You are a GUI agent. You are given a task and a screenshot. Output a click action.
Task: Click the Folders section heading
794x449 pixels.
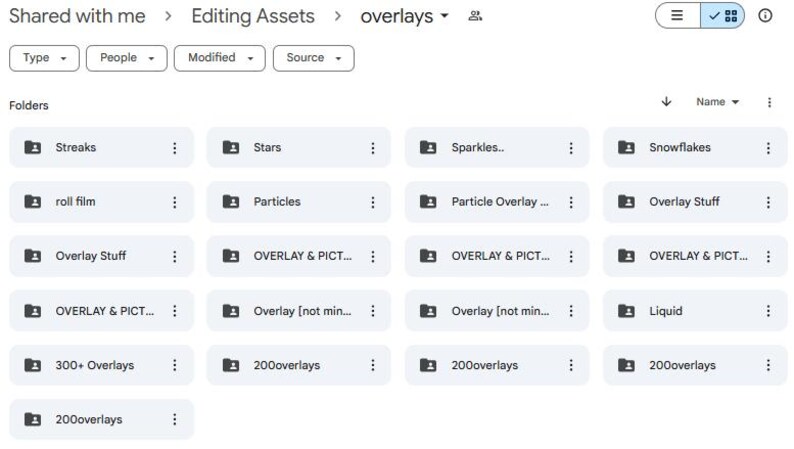tap(29, 105)
